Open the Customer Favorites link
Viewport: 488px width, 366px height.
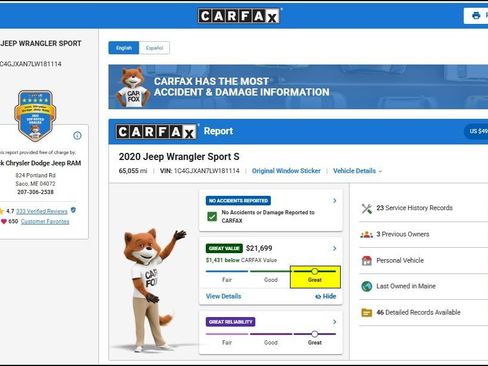(45, 222)
